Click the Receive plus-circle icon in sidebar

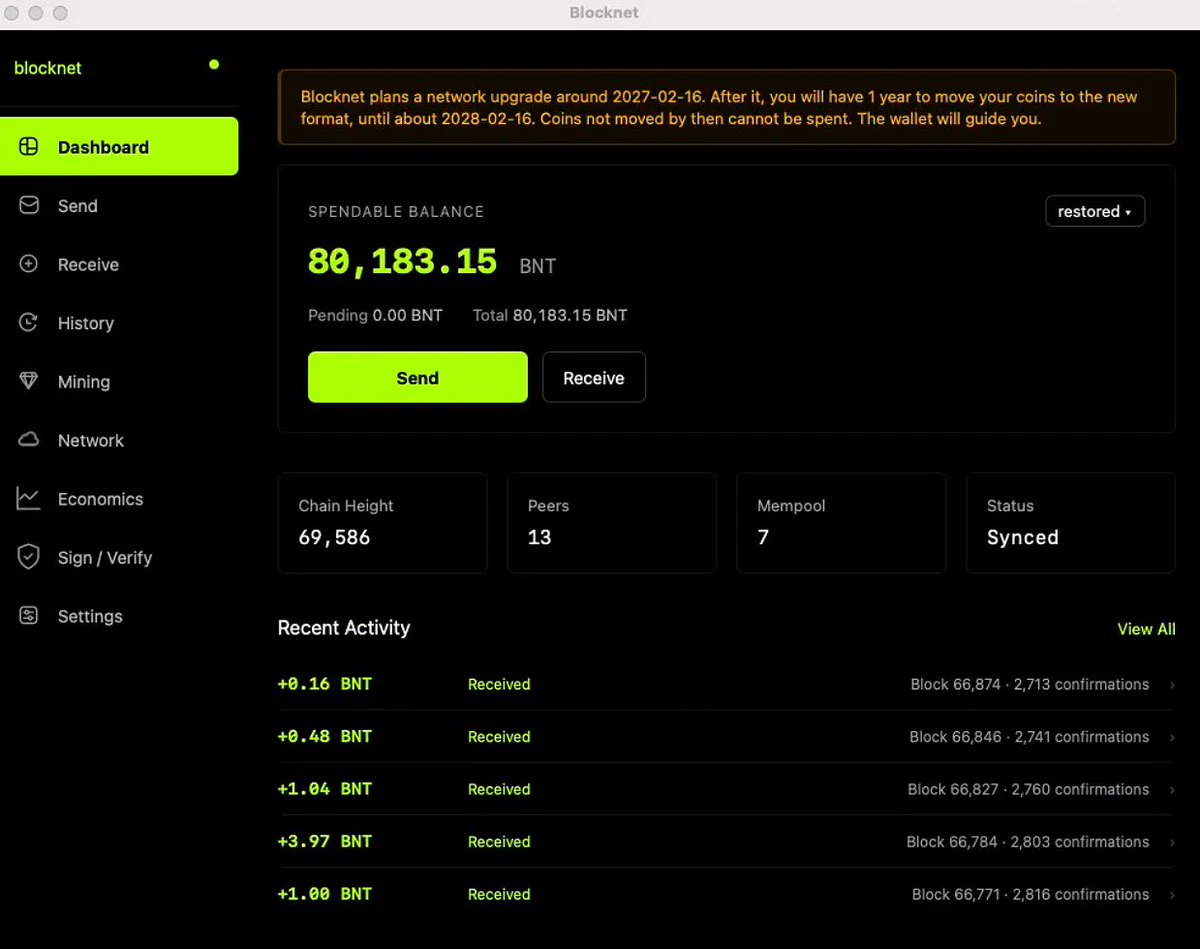(x=29, y=264)
